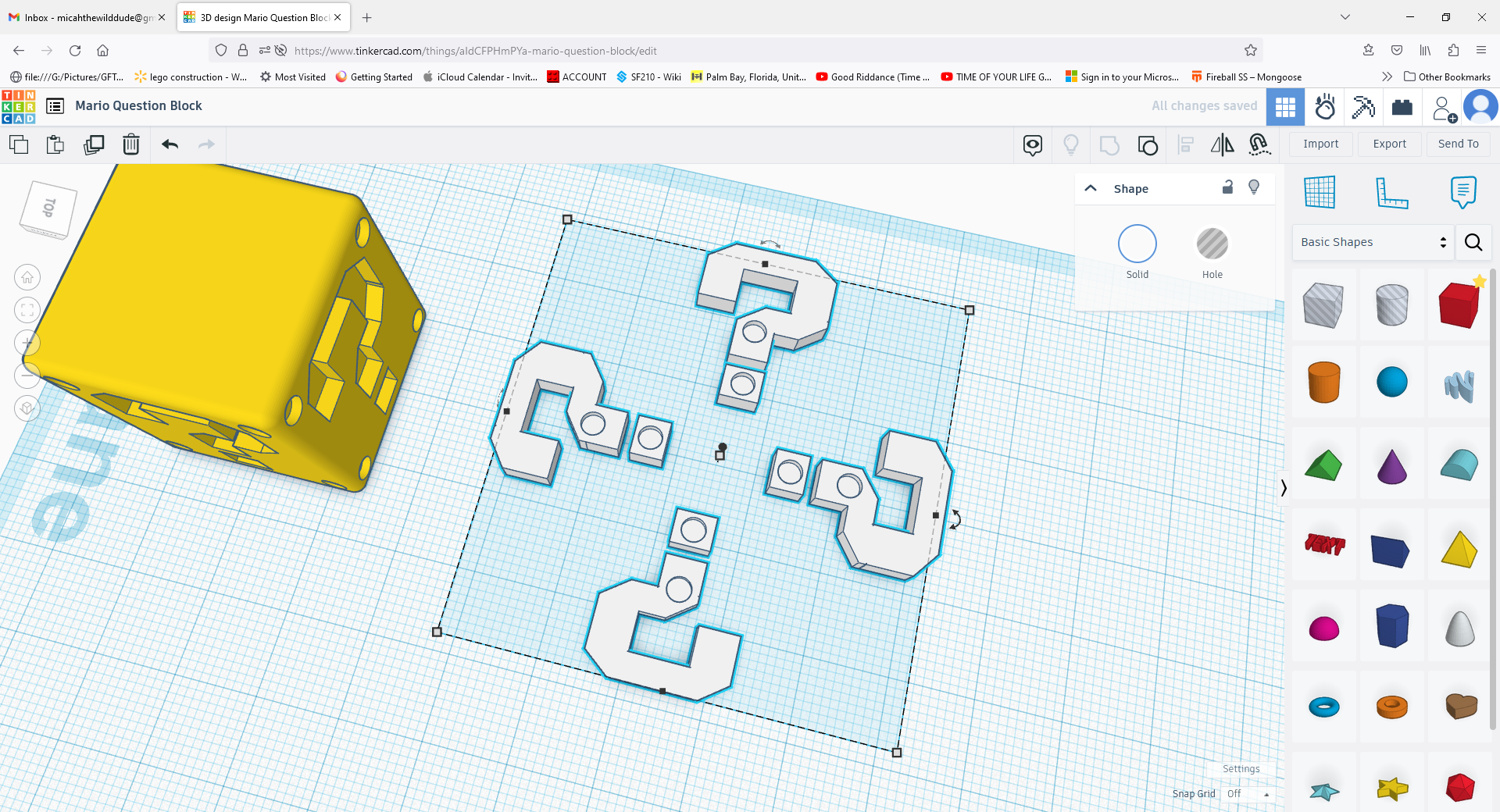Image resolution: width=1500 pixels, height=812 pixels.
Task: Open Other Bookmarks folder
Action: (x=1447, y=77)
